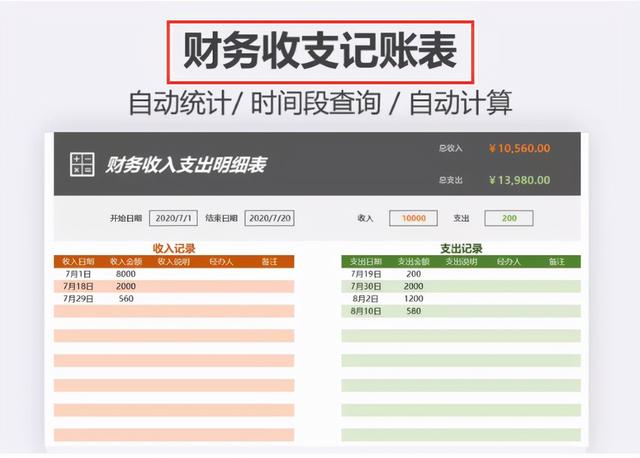Click the 经办人 header in the income table
This screenshot has height=458, width=640.
click(222, 262)
